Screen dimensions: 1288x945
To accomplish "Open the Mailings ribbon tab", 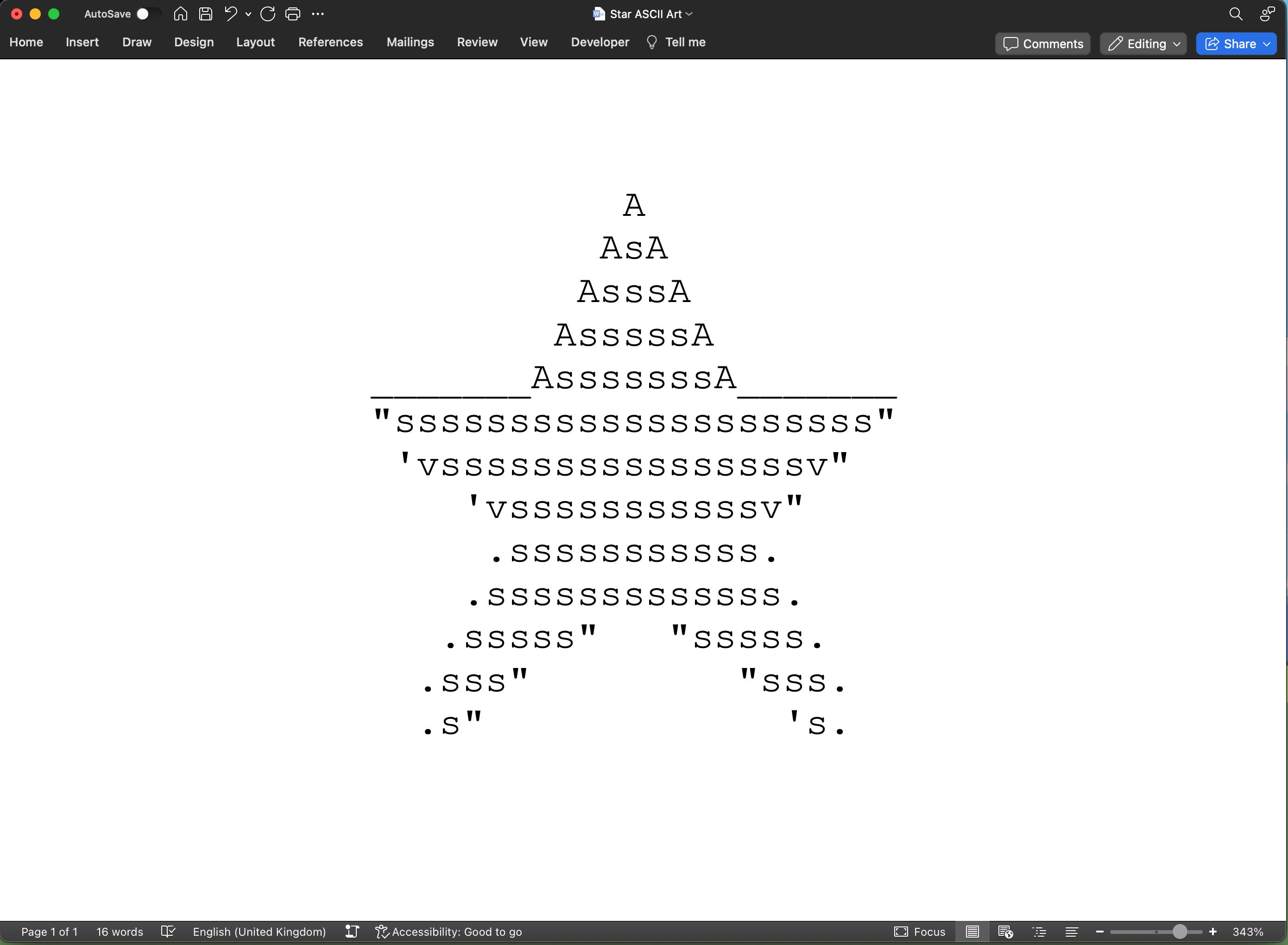I will [410, 42].
